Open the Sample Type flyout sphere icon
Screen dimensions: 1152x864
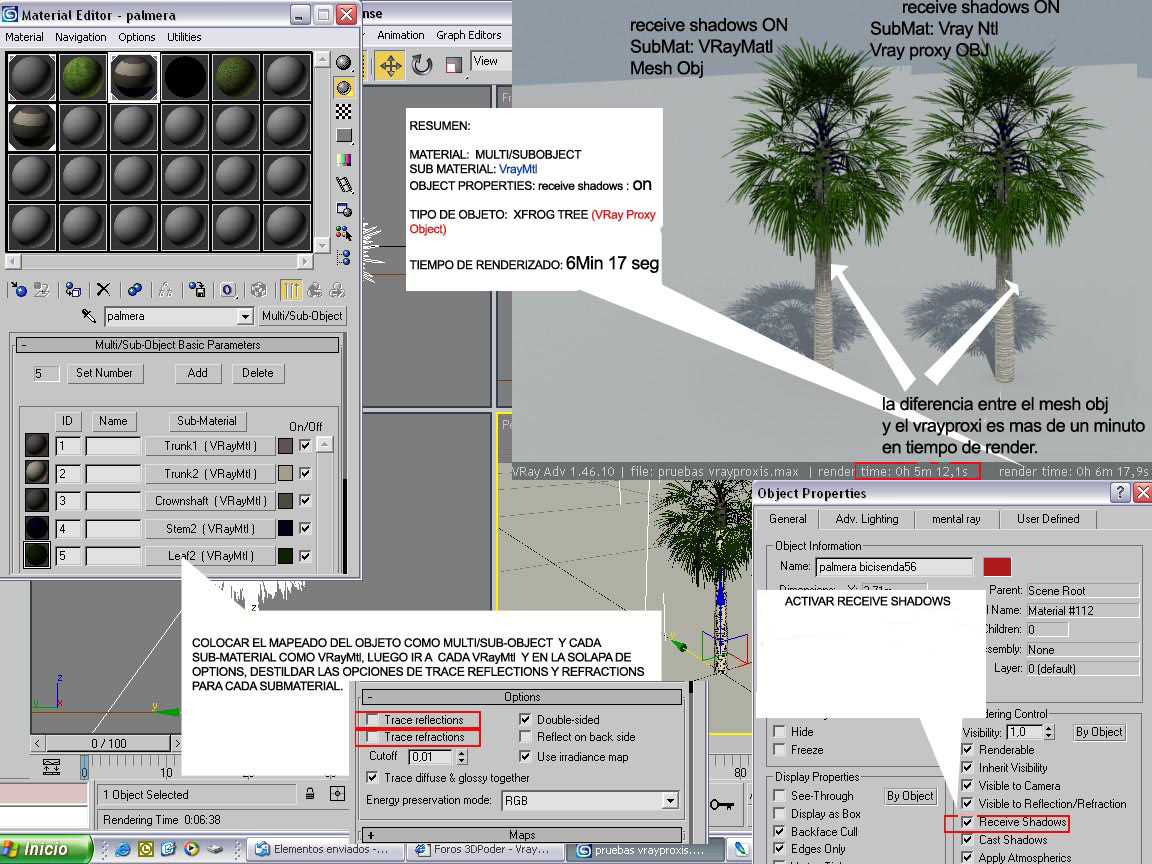tap(343, 62)
